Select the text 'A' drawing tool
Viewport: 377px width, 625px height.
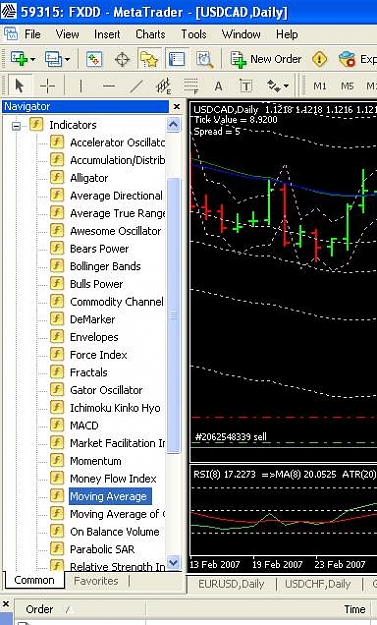(x=218, y=86)
